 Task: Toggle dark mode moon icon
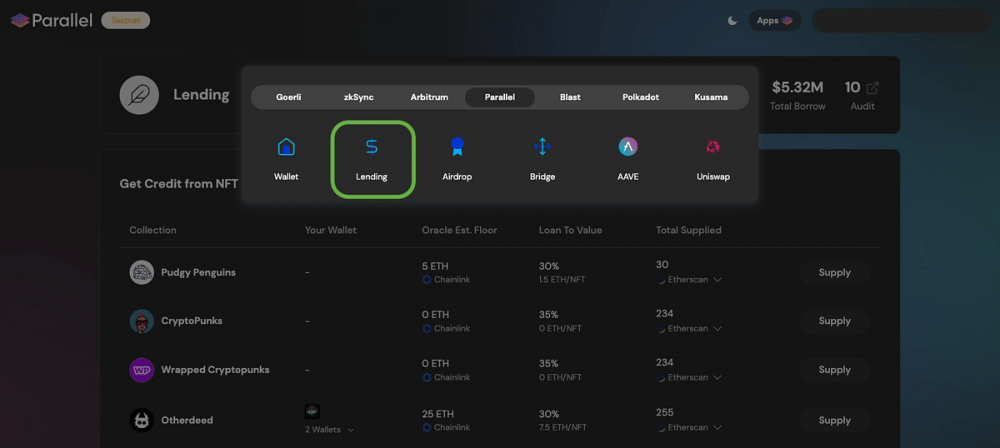pyautogui.click(x=732, y=20)
